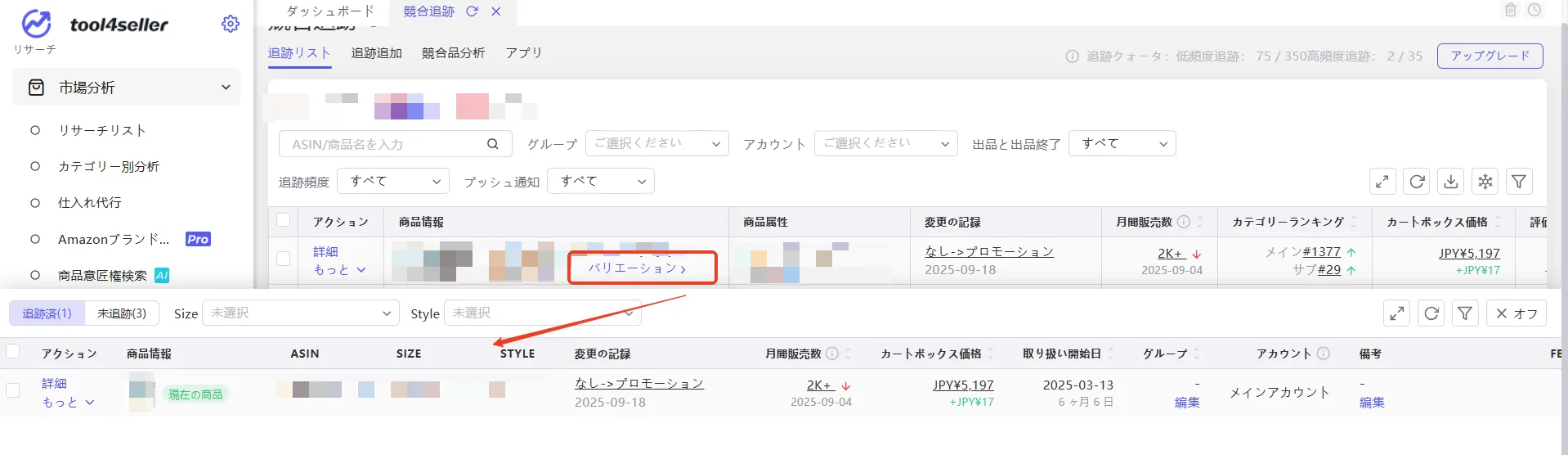Expand もっと menu in upper table row
This screenshot has width=1568, height=455.
pyautogui.click(x=340, y=269)
